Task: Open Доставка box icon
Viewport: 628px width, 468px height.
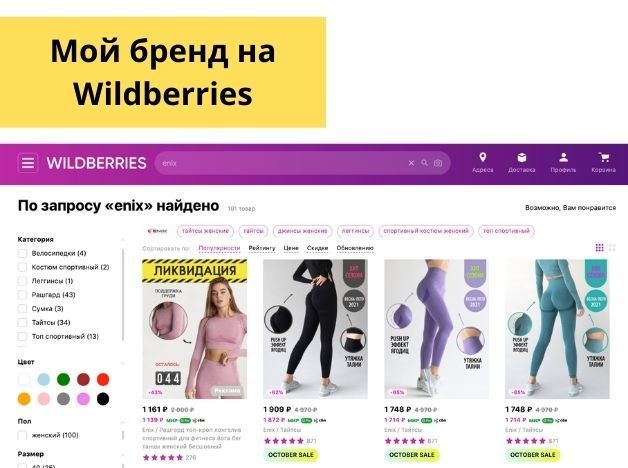Action: (521, 157)
